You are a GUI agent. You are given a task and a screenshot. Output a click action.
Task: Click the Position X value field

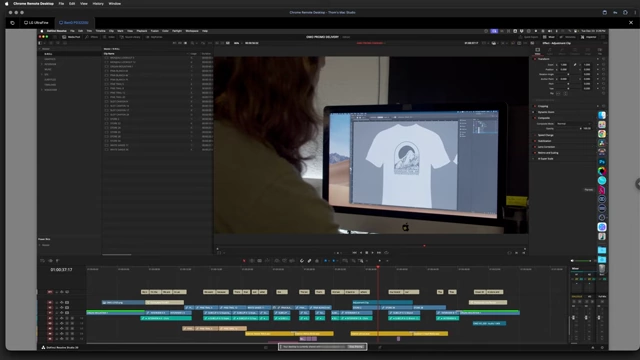pyautogui.click(x=564, y=69)
